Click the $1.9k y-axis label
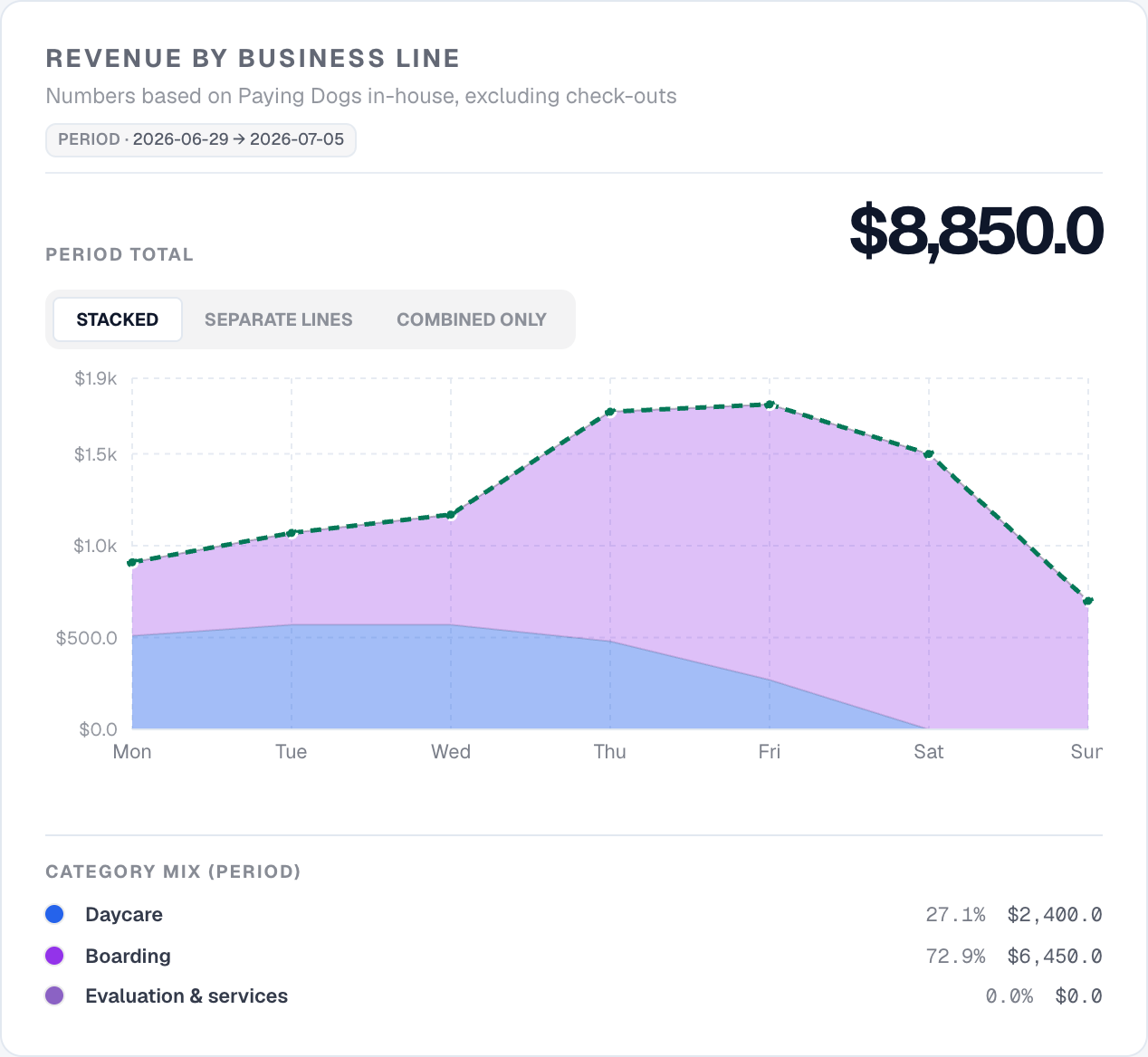 click(96, 378)
